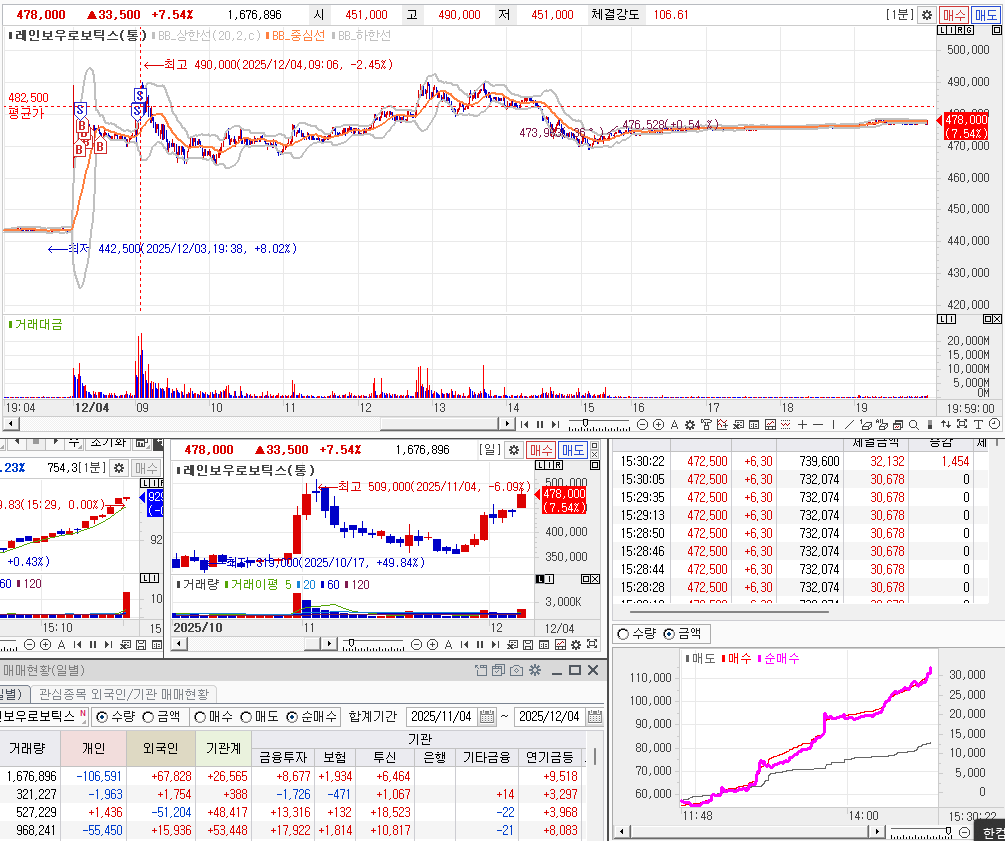This screenshot has height=841, width=1005.
Task: Click left arrow of main chart scrollbar
Action: point(11,424)
